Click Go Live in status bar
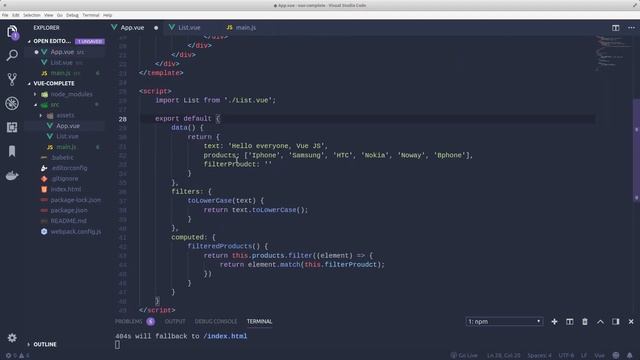The height and width of the screenshot is (360, 640). [464, 355]
